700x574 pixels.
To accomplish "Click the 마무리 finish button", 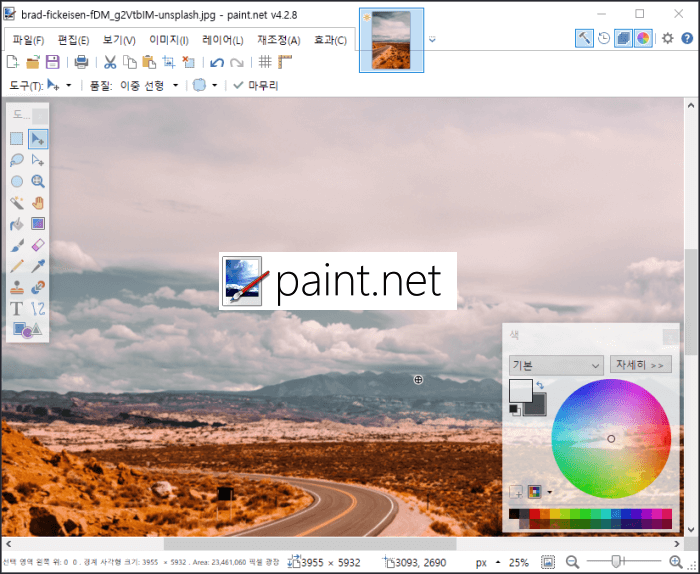I will pyautogui.click(x=256, y=85).
